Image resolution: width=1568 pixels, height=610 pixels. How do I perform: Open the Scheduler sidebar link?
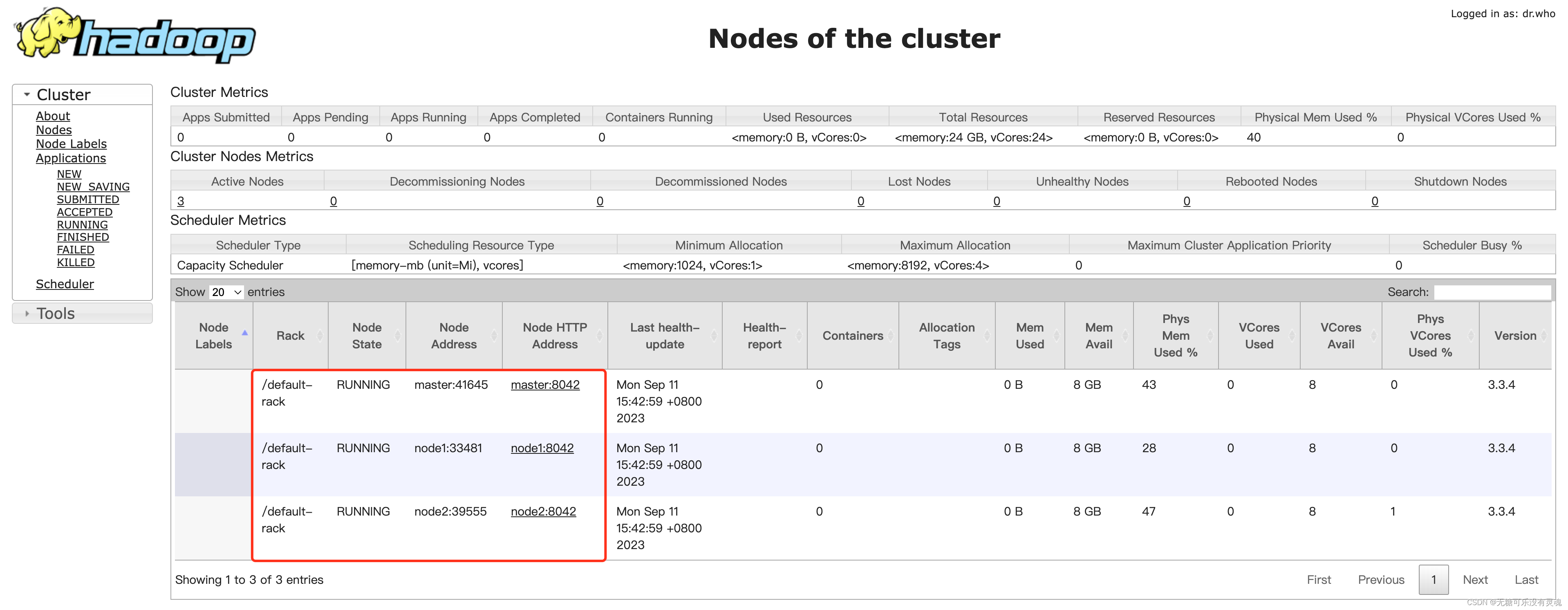coord(65,284)
